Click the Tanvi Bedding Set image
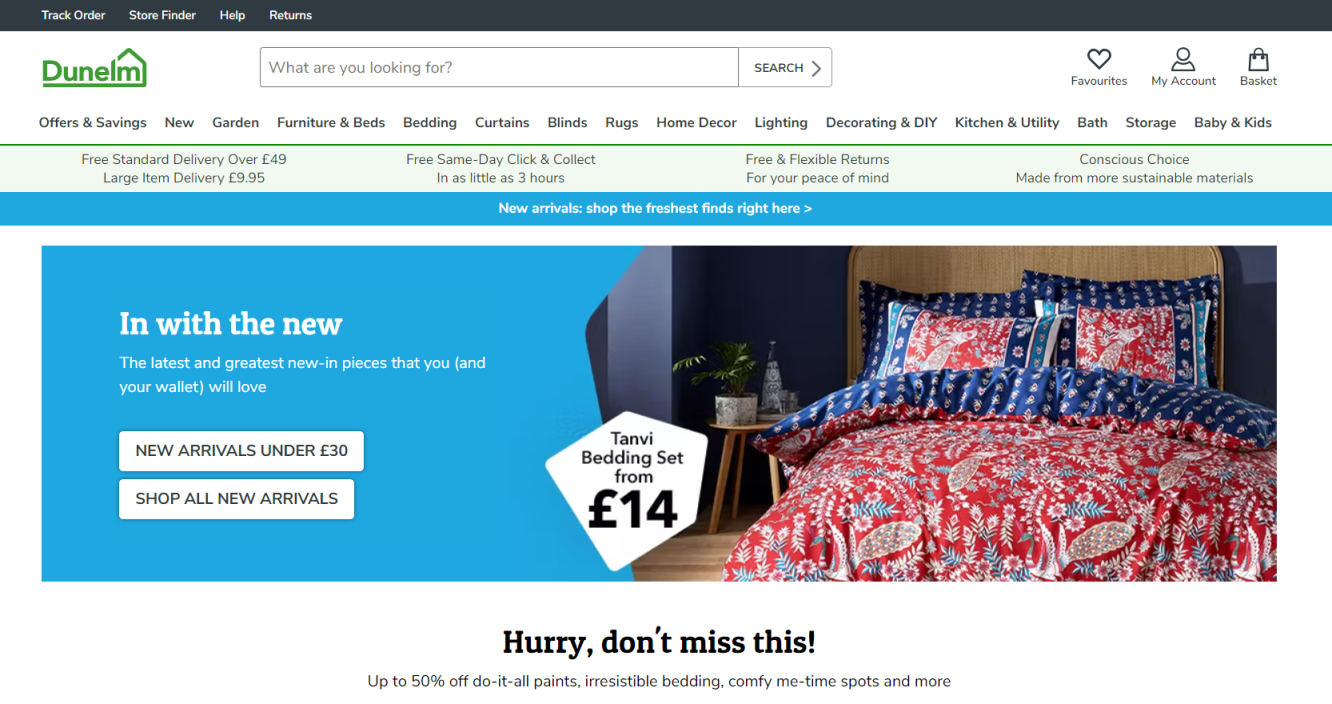 [930, 413]
